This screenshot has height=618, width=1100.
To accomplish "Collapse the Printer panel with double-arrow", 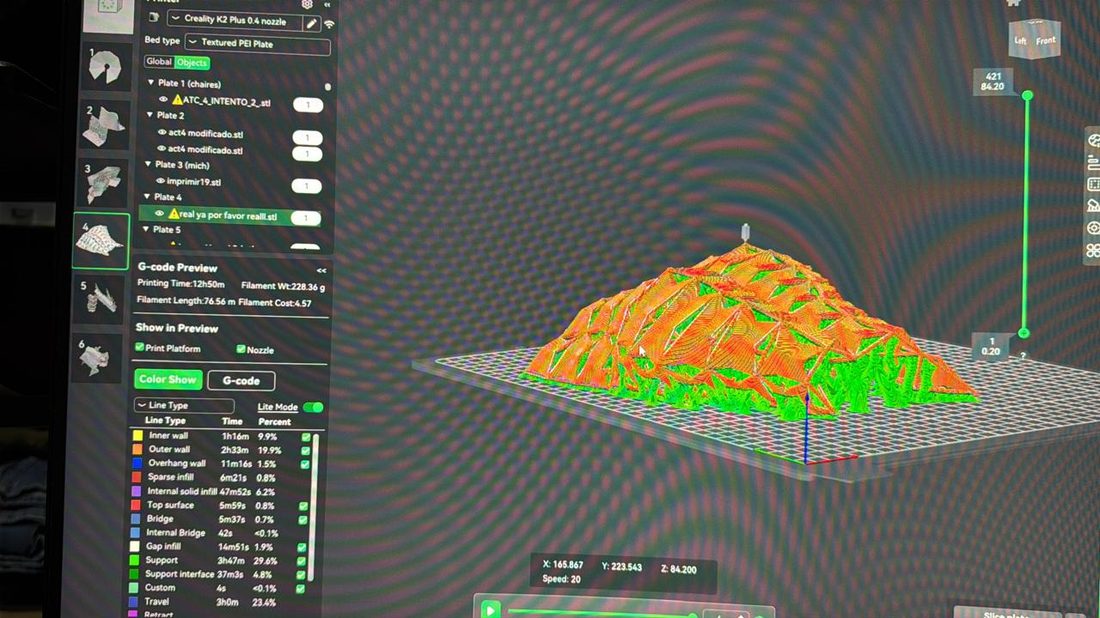I will [x=327, y=4].
